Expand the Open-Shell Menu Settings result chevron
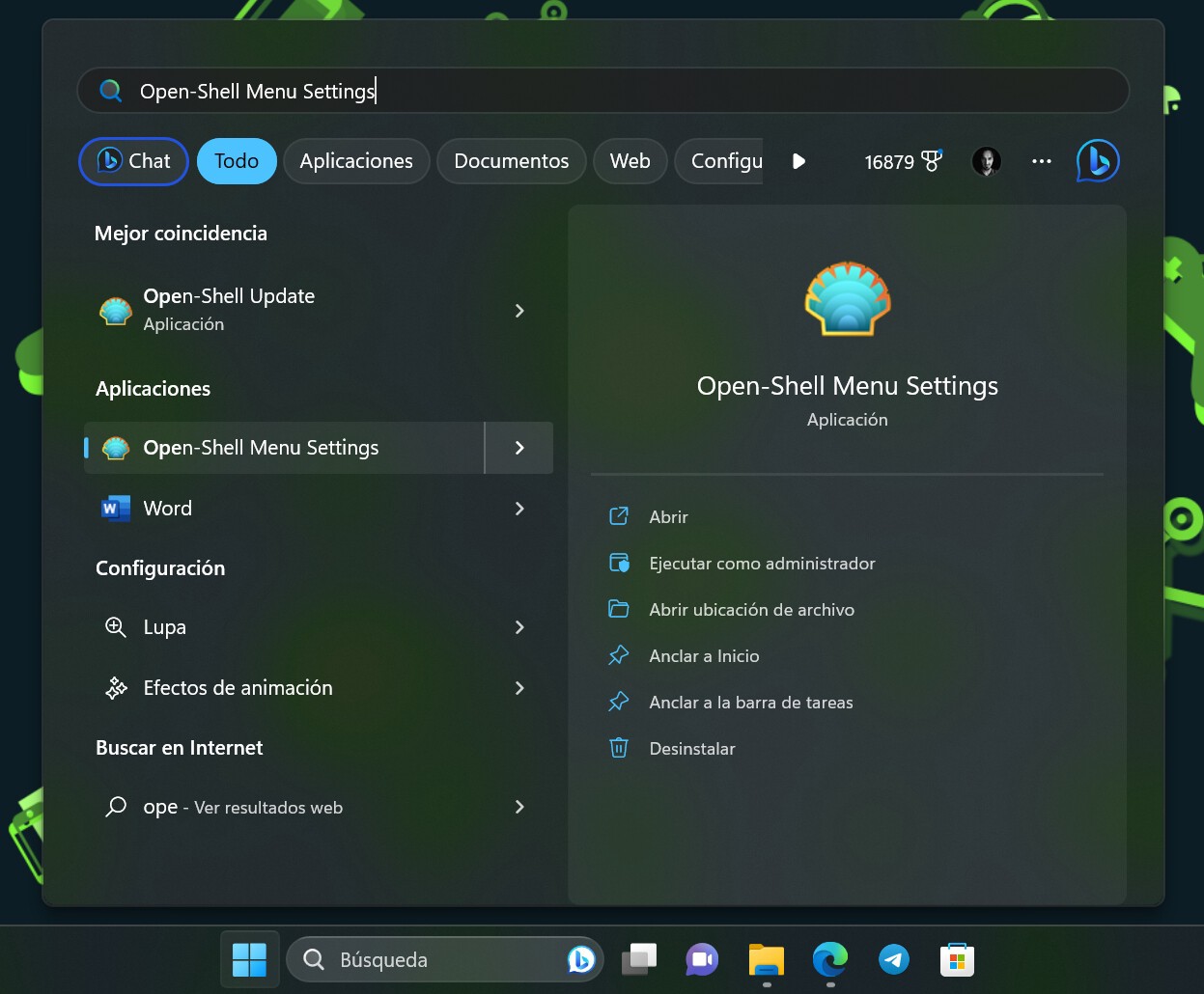This screenshot has height=994, width=1204. tap(519, 447)
